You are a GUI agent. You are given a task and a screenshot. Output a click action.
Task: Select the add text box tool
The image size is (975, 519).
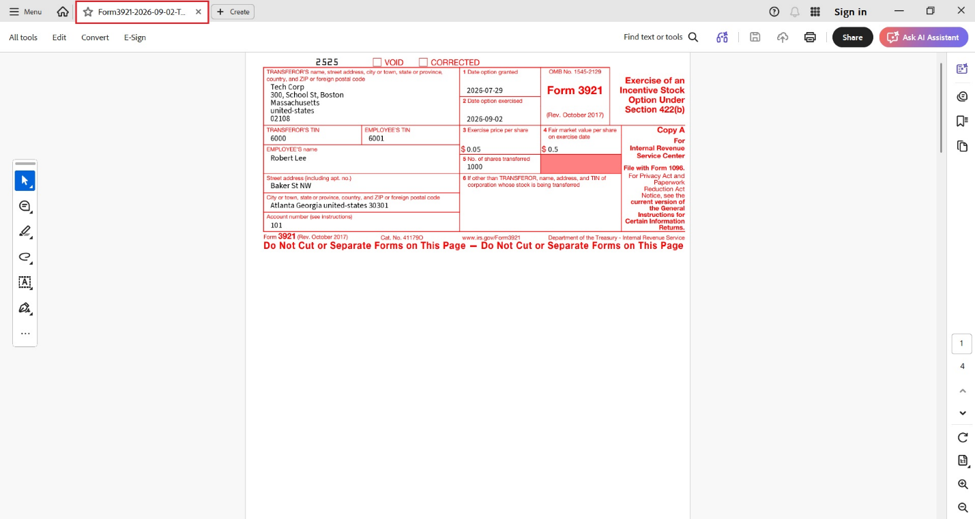(x=25, y=282)
